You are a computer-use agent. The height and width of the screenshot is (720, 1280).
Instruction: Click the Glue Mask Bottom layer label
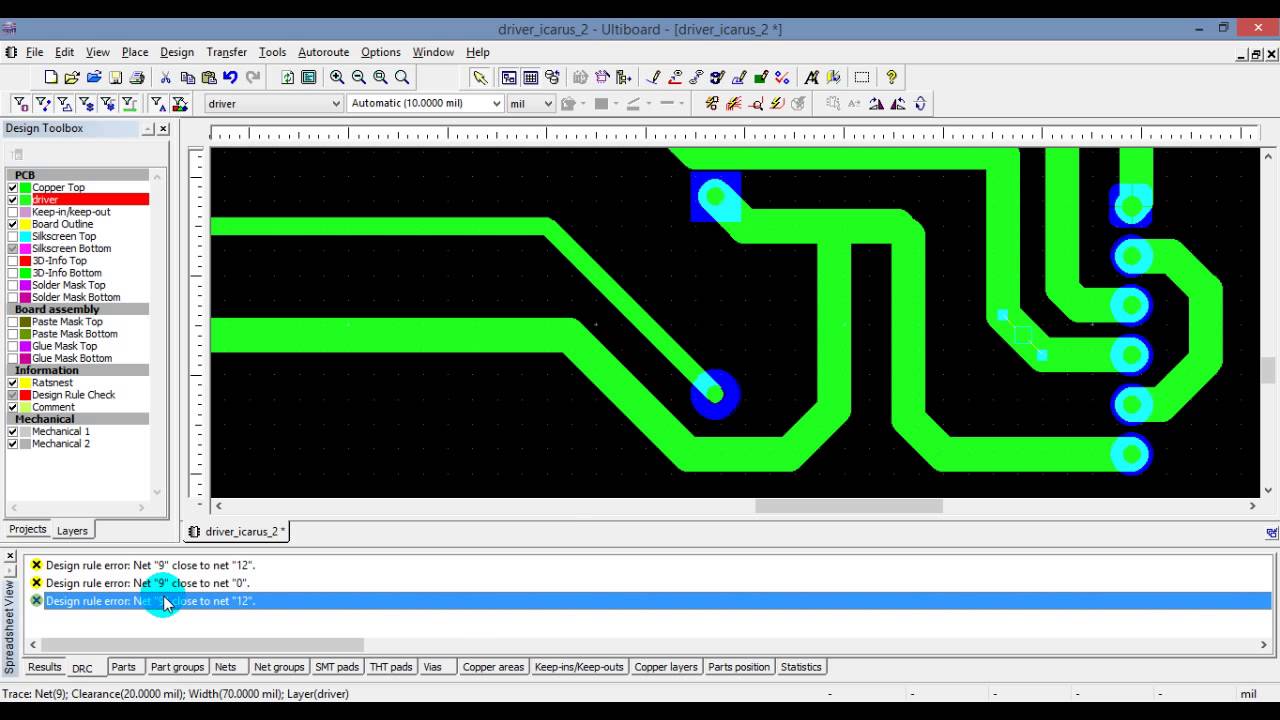tap(72, 358)
